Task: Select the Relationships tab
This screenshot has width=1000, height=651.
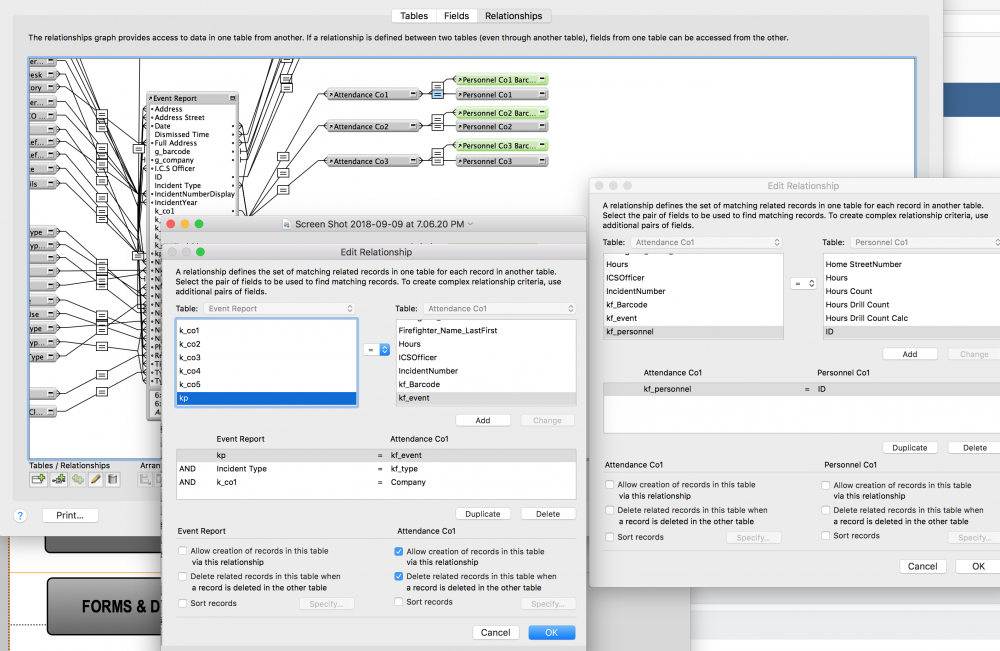Action: click(x=513, y=16)
